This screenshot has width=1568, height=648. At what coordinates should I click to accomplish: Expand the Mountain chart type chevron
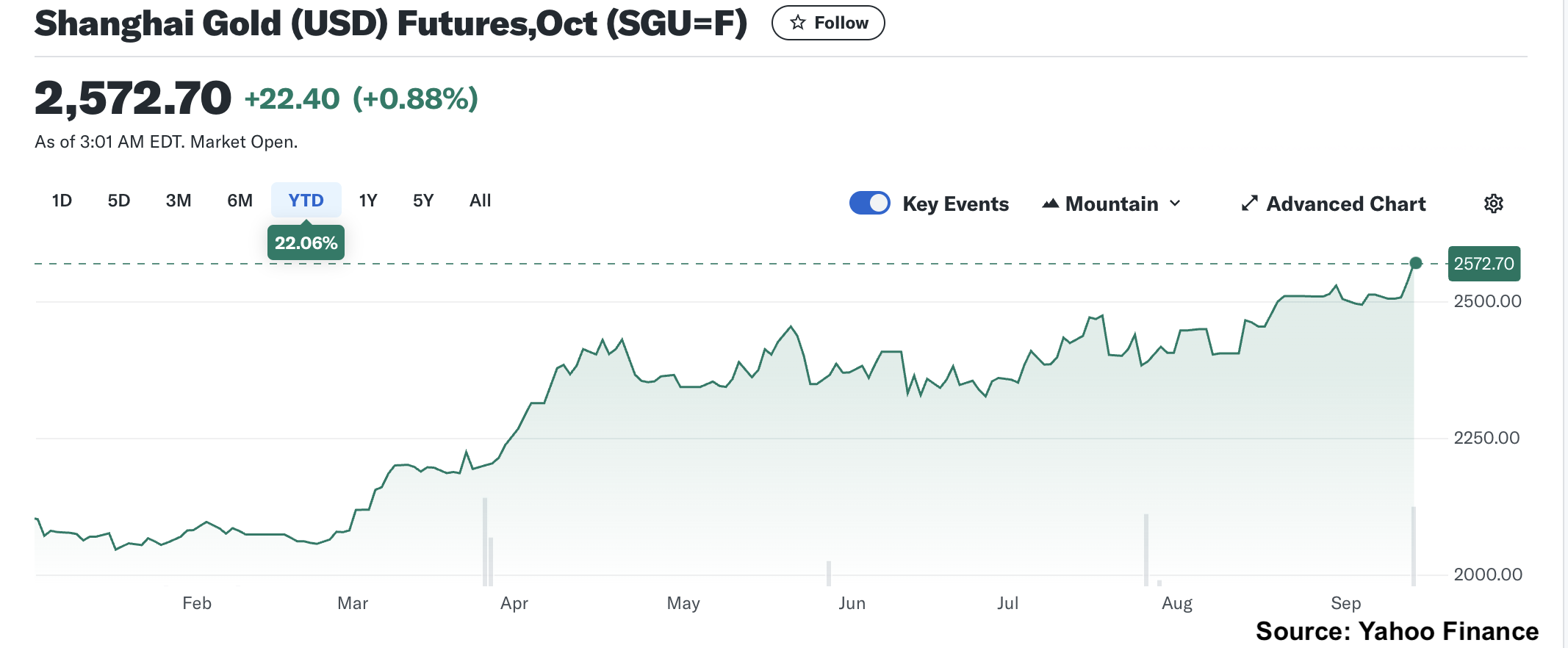[1175, 204]
